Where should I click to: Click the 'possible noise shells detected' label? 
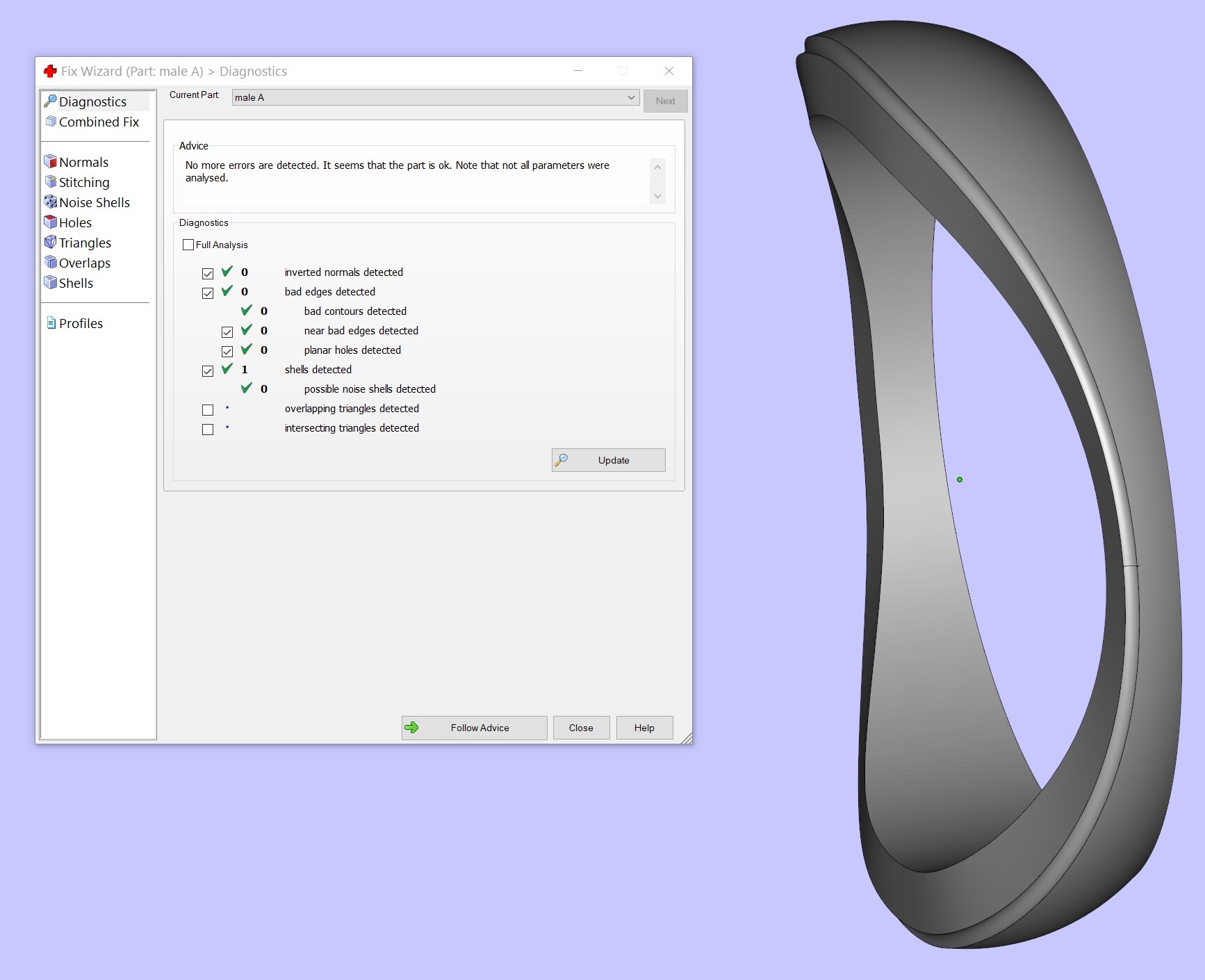[370, 389]
